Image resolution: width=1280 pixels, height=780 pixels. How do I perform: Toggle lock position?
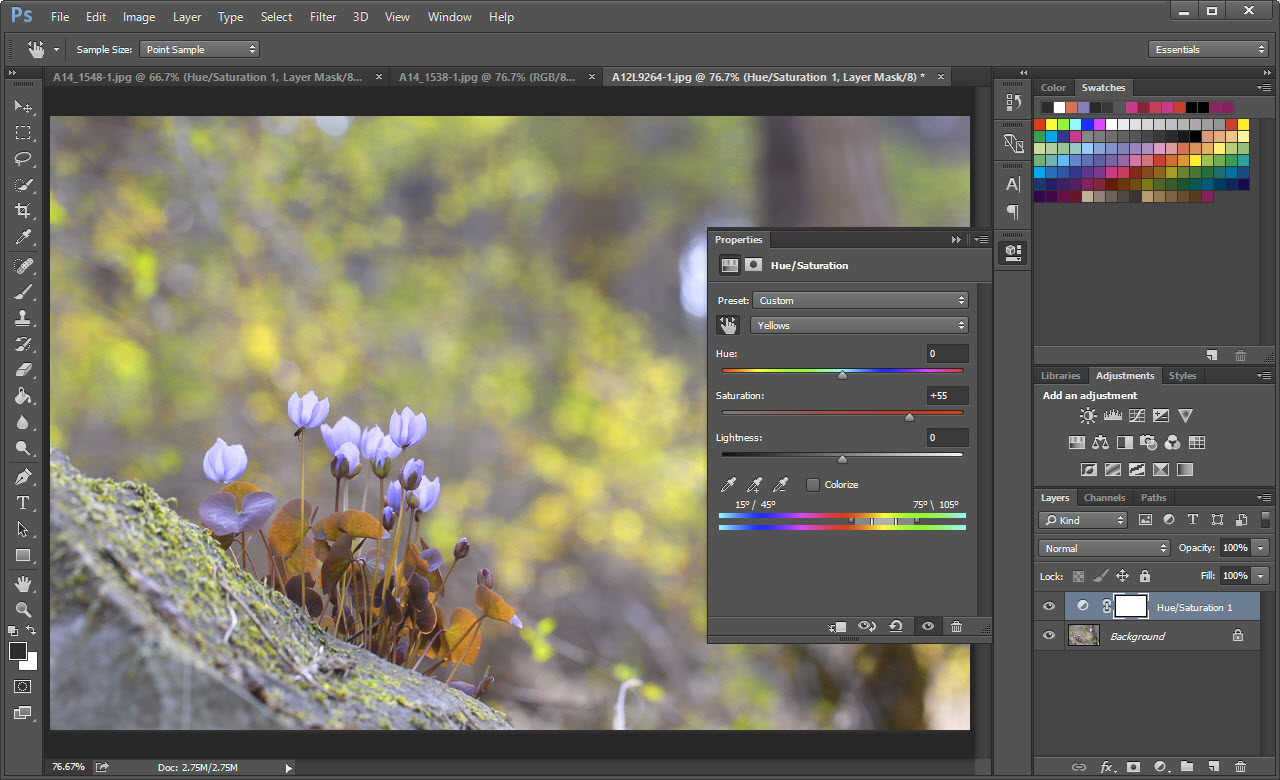(x=1122, y=576)
